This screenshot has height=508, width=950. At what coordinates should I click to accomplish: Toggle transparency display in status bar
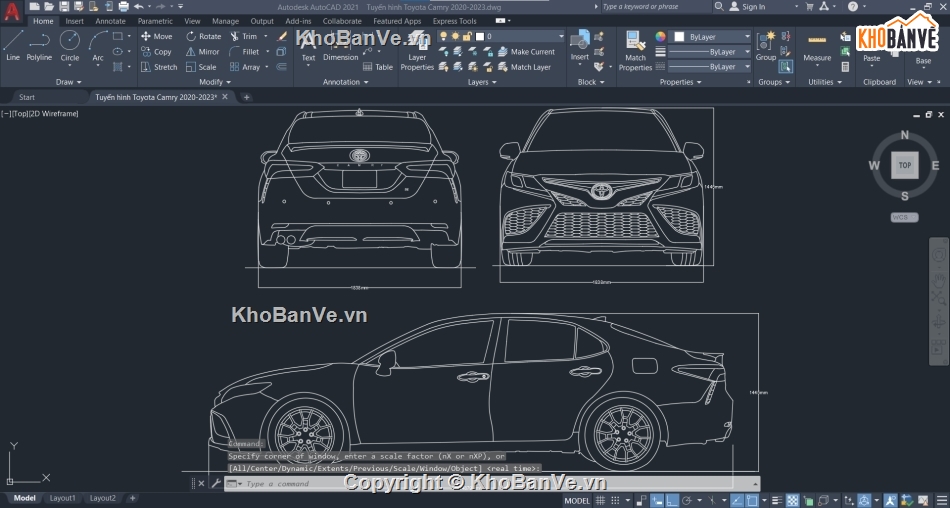pyautogui.click(x=792, y=500)
